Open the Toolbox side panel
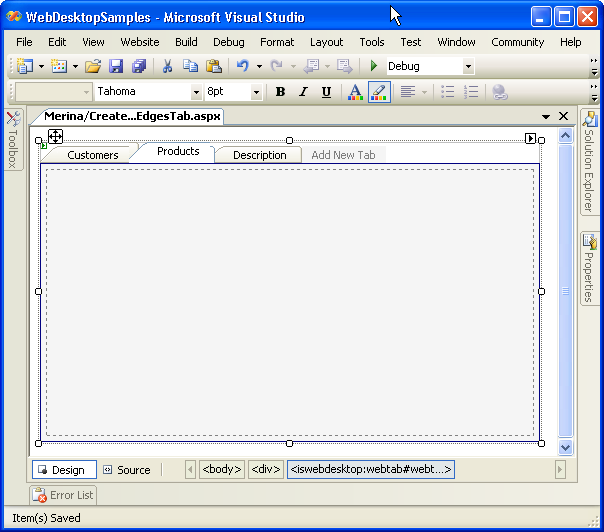 click(12, 140)
